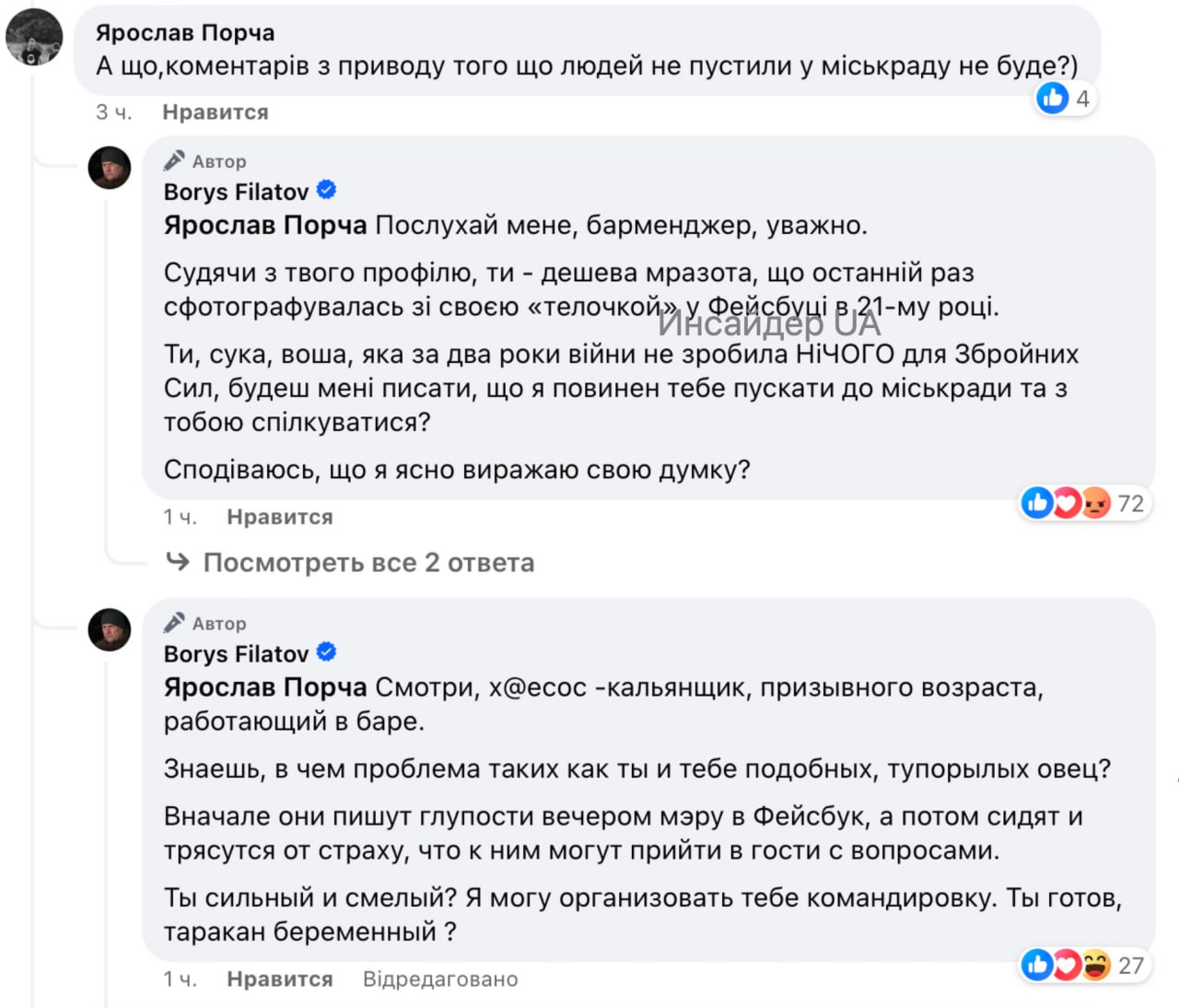Click the laughing reaction icon beside 27

pyautogui.click(x=1095, y=965)
